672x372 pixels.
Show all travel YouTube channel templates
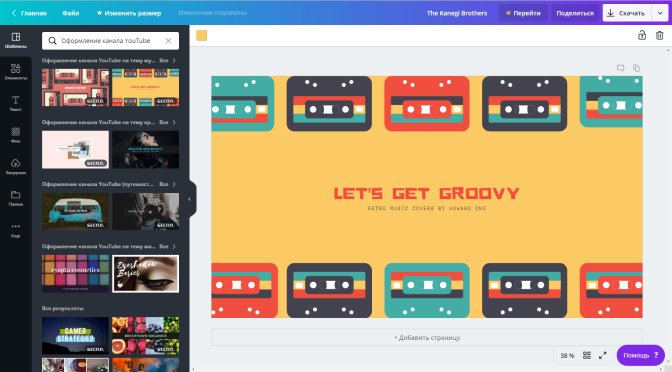point(167,184)
